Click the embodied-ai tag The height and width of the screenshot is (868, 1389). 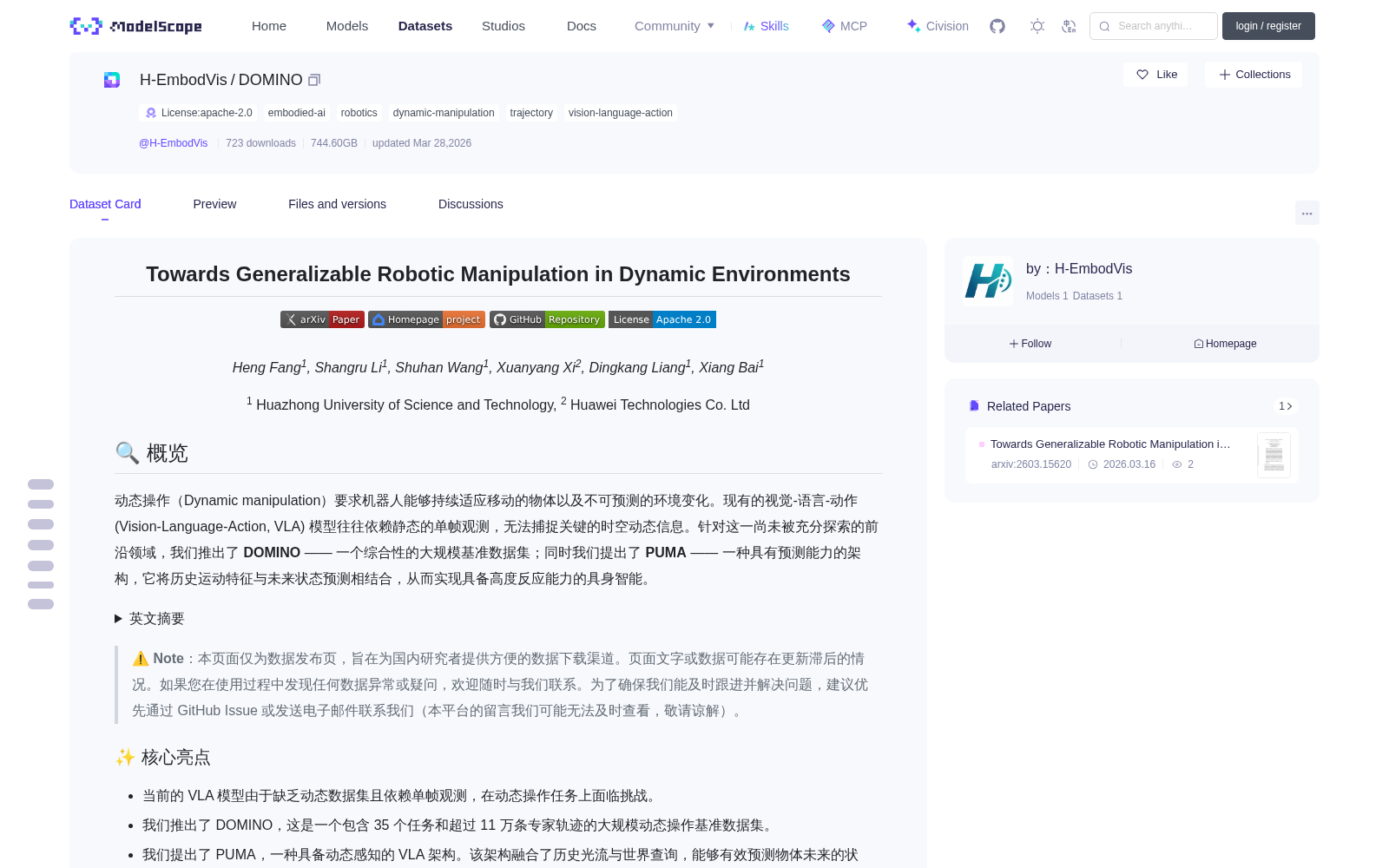click(x=297, y=113)
